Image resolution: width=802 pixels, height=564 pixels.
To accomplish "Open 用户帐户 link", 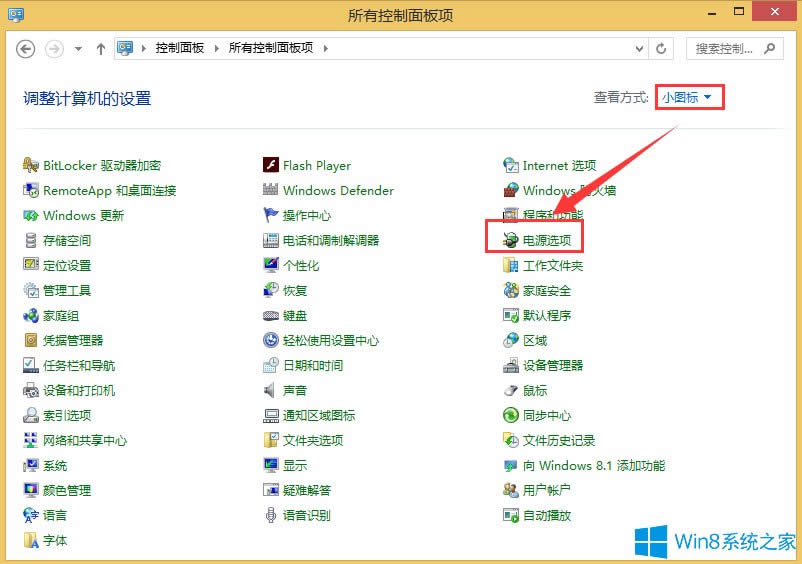I will coord(546,491).
